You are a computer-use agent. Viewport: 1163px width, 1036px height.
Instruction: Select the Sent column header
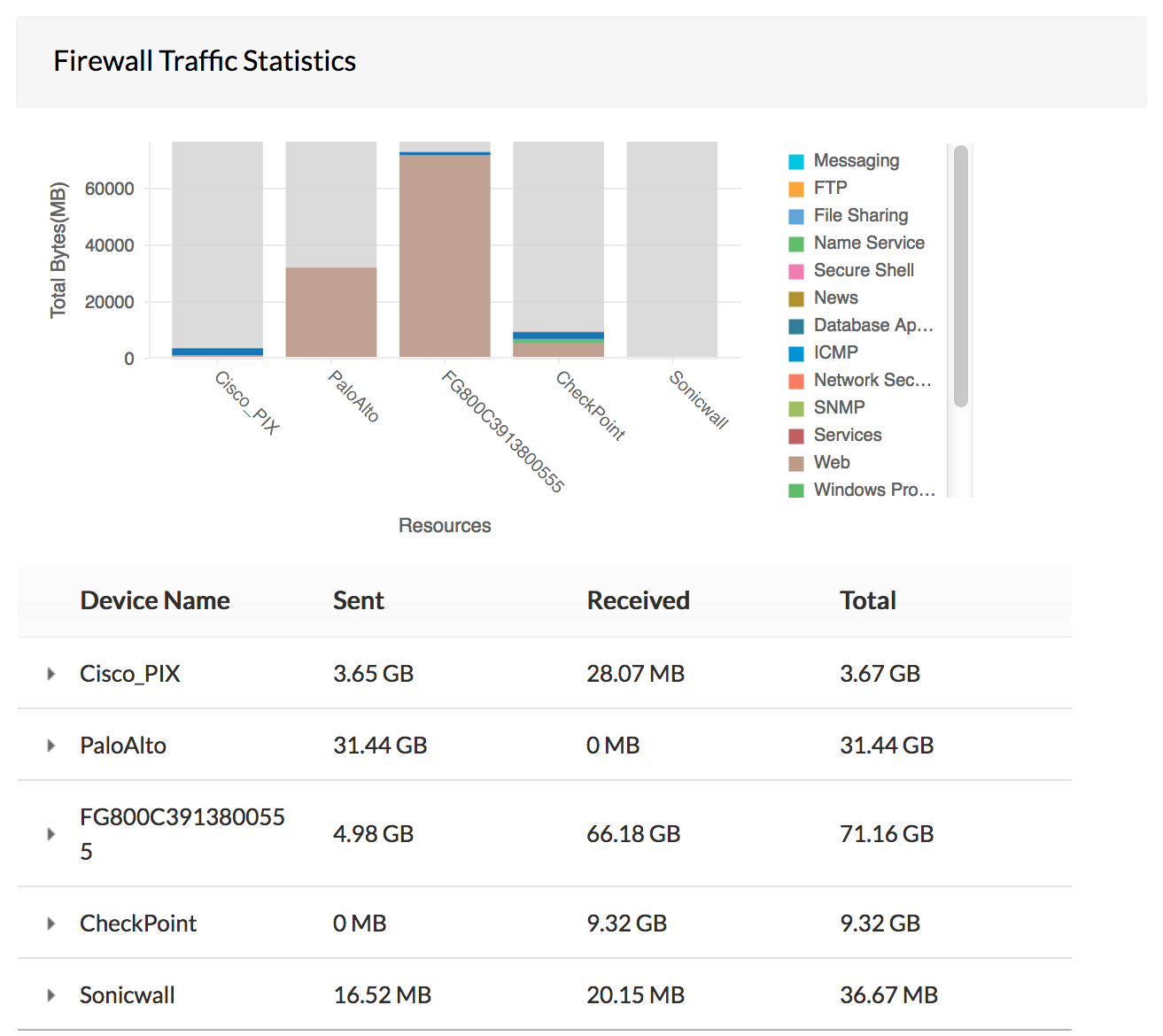click(x=358, y=600)
